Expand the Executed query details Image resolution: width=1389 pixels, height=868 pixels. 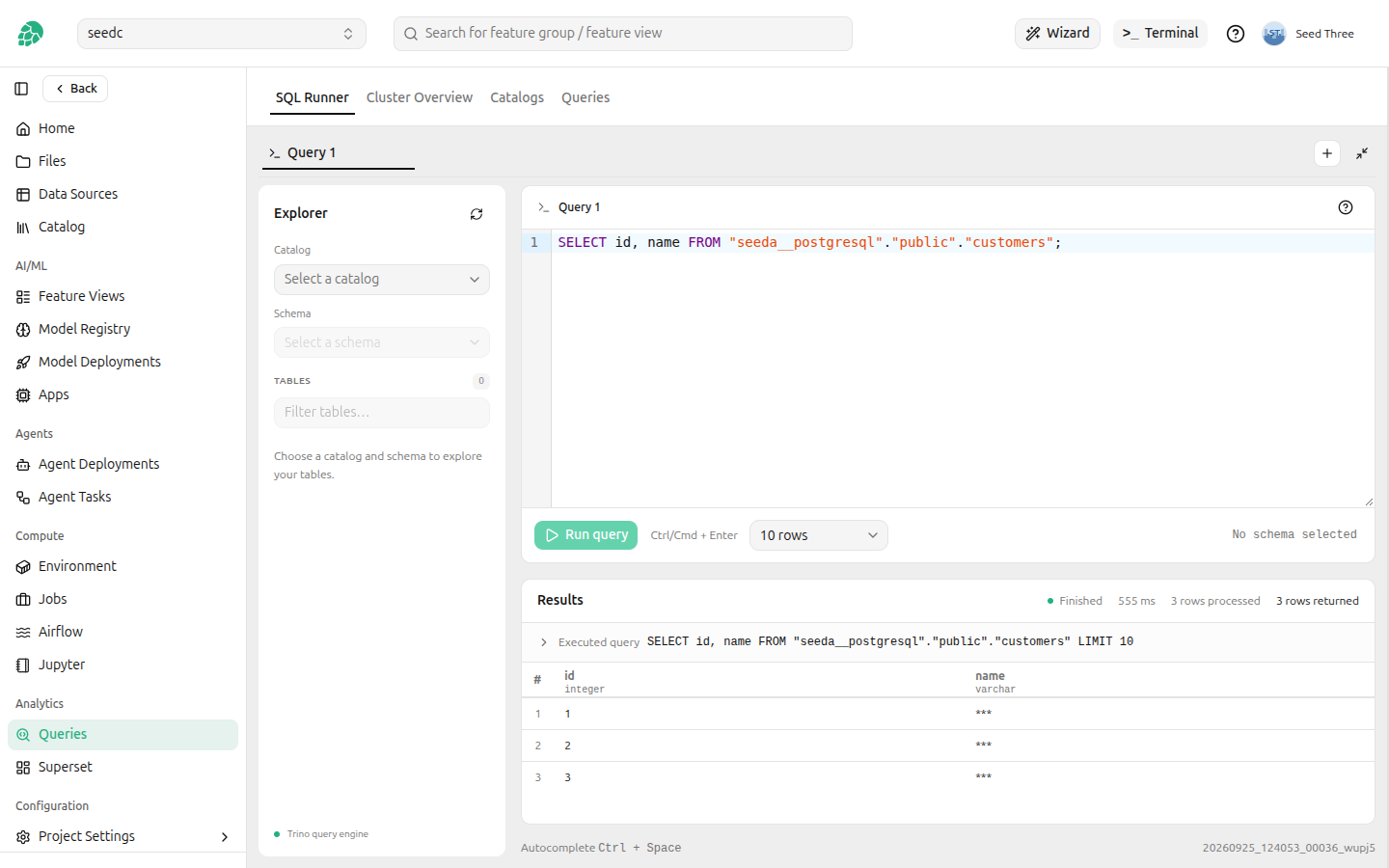544,642
